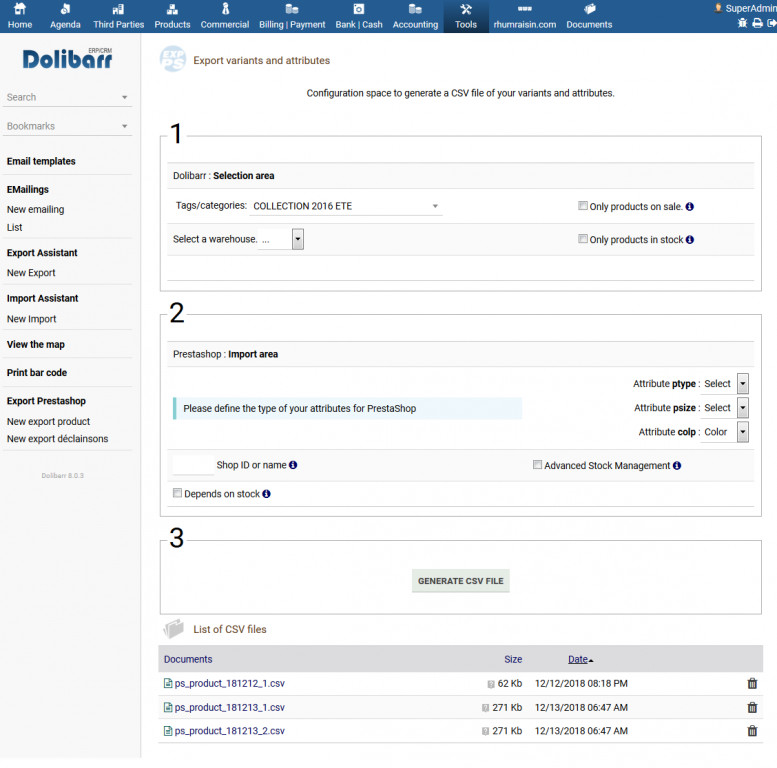Click the Shop ID or name input field

click(193, 465)
